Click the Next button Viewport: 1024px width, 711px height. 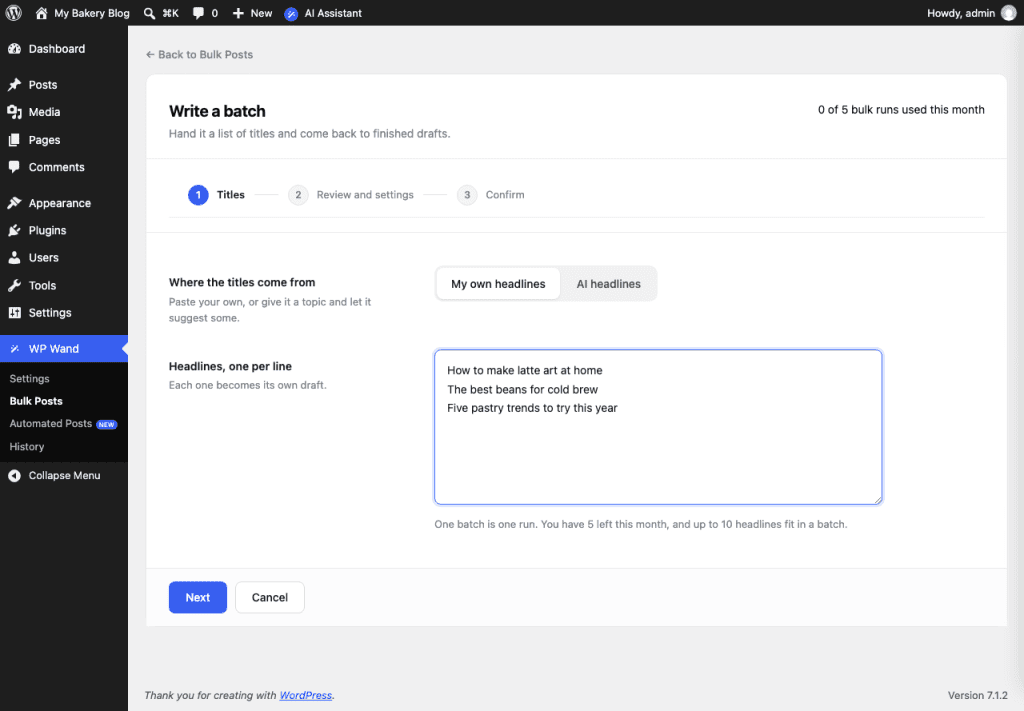coord(198,597)
